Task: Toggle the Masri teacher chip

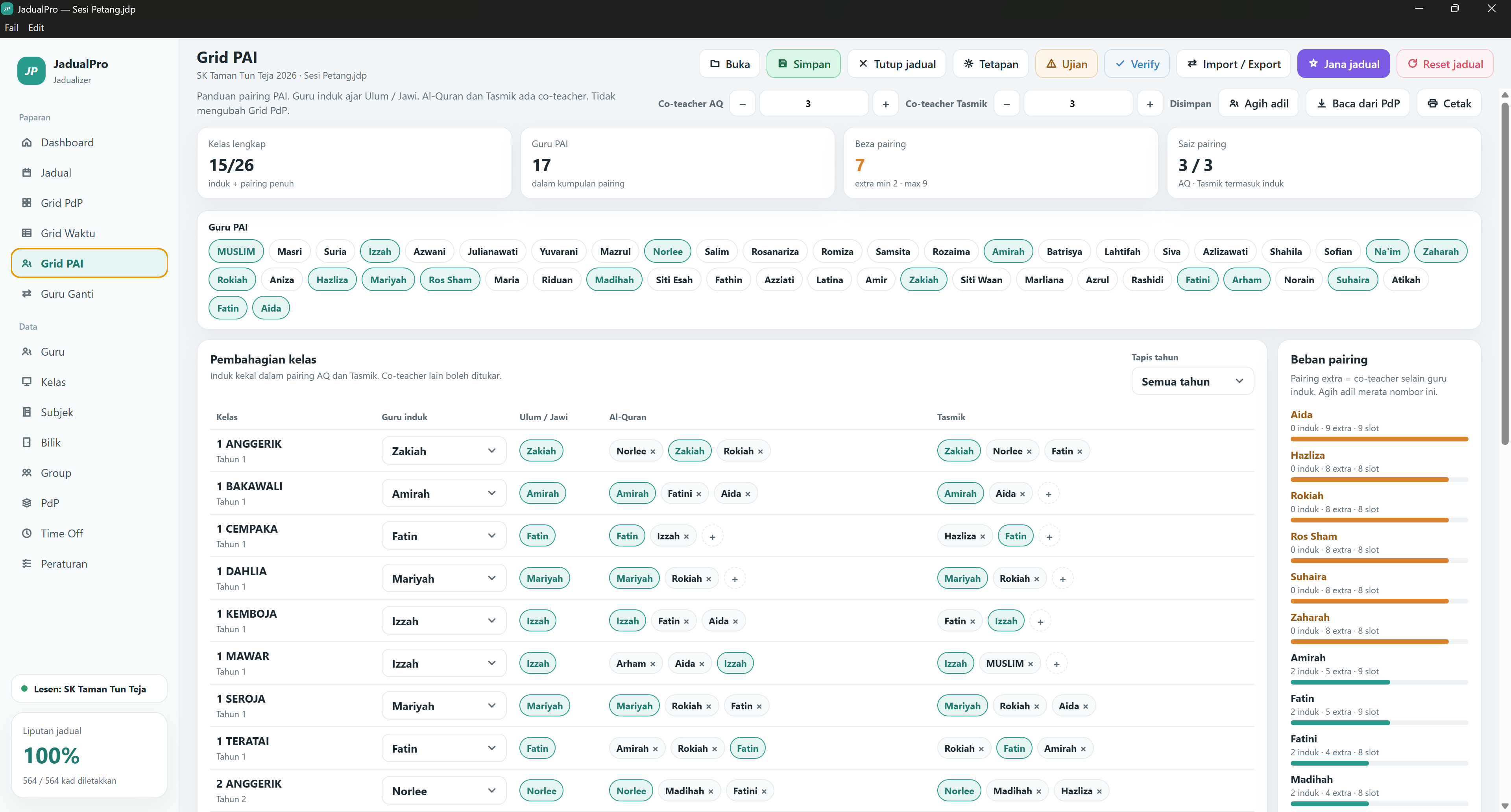Action: pyautogui.click(x=289, y=251)
